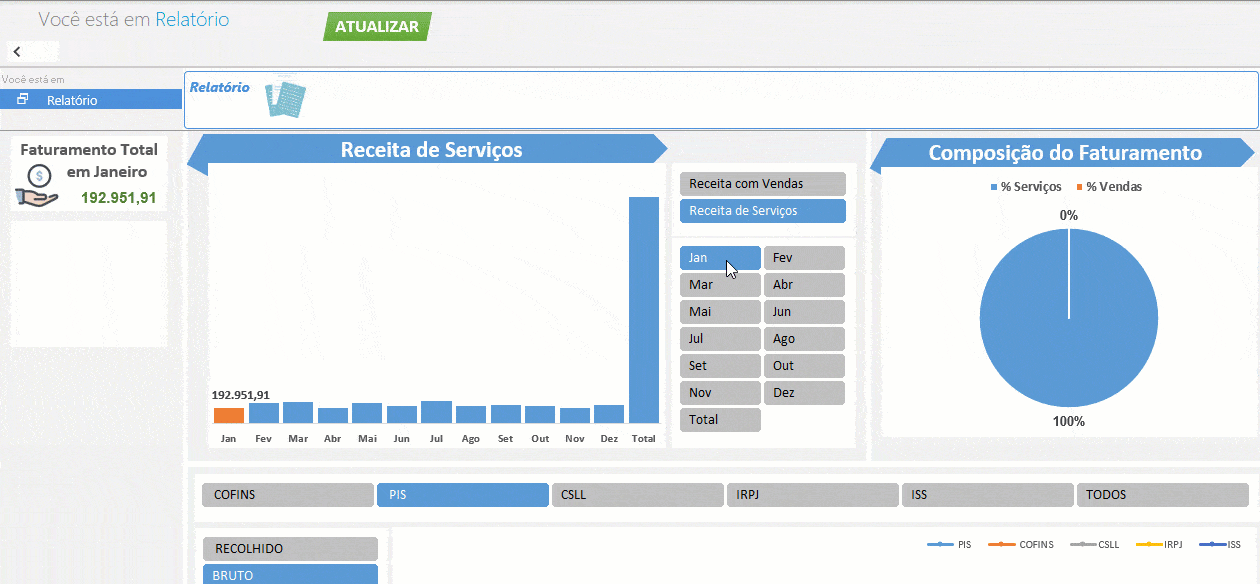The image size is (1260, 584).
Task: Switch to the COFINS tax tab
Action: pos(288,495)
